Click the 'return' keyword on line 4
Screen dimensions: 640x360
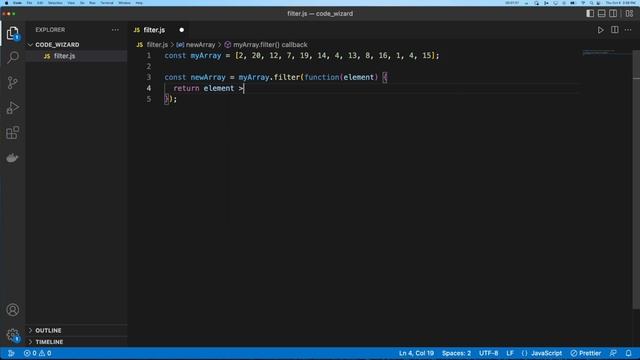[x=186, y=88]
